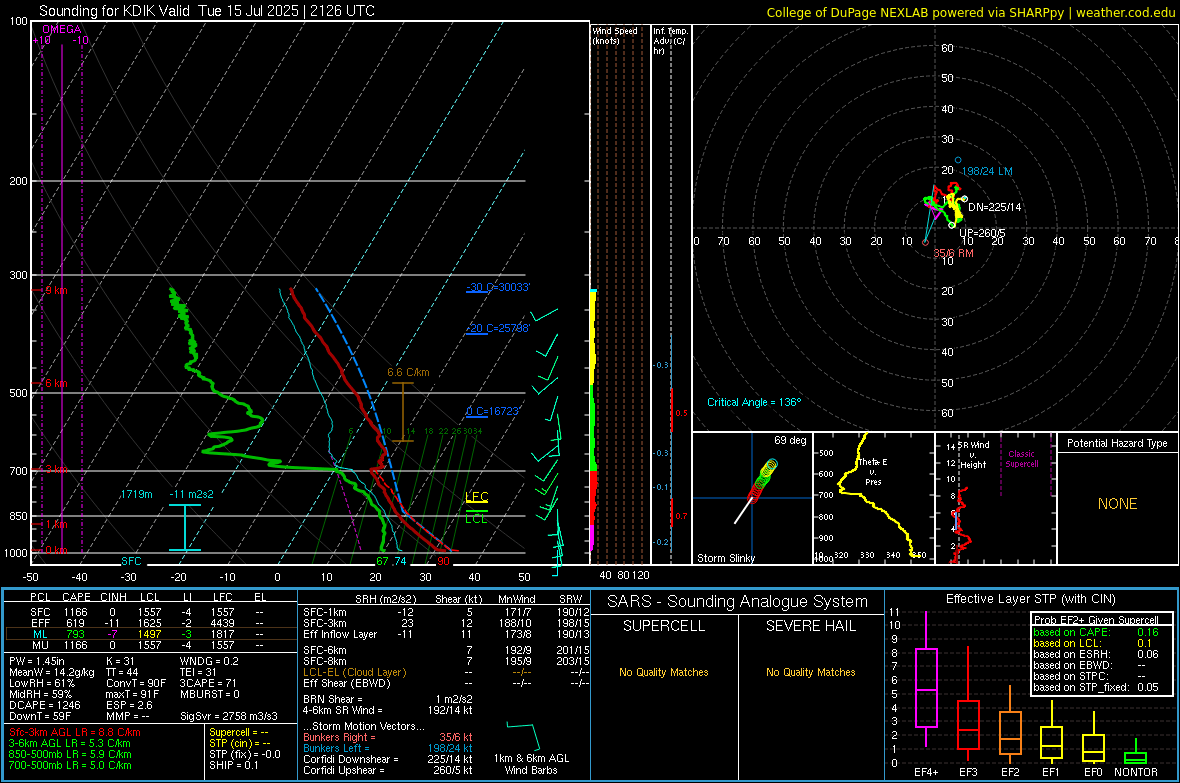The width and height of the screenshot is (1180, 783).
Task: Select the SFC-3km shear row
Action: (x=446, y=623)
